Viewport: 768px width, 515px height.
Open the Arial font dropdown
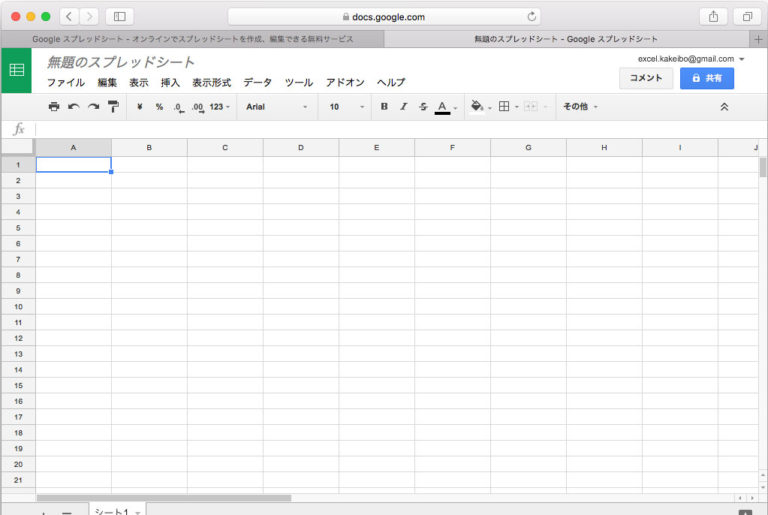(276, 107)
